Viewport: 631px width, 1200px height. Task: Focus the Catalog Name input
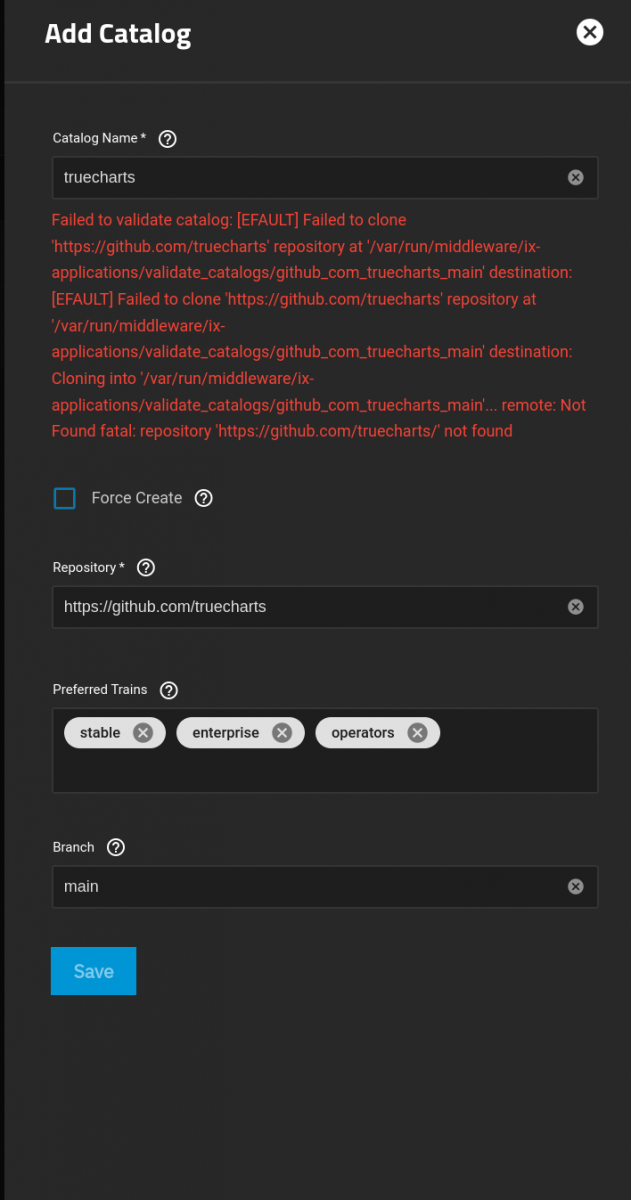[310, 177]
